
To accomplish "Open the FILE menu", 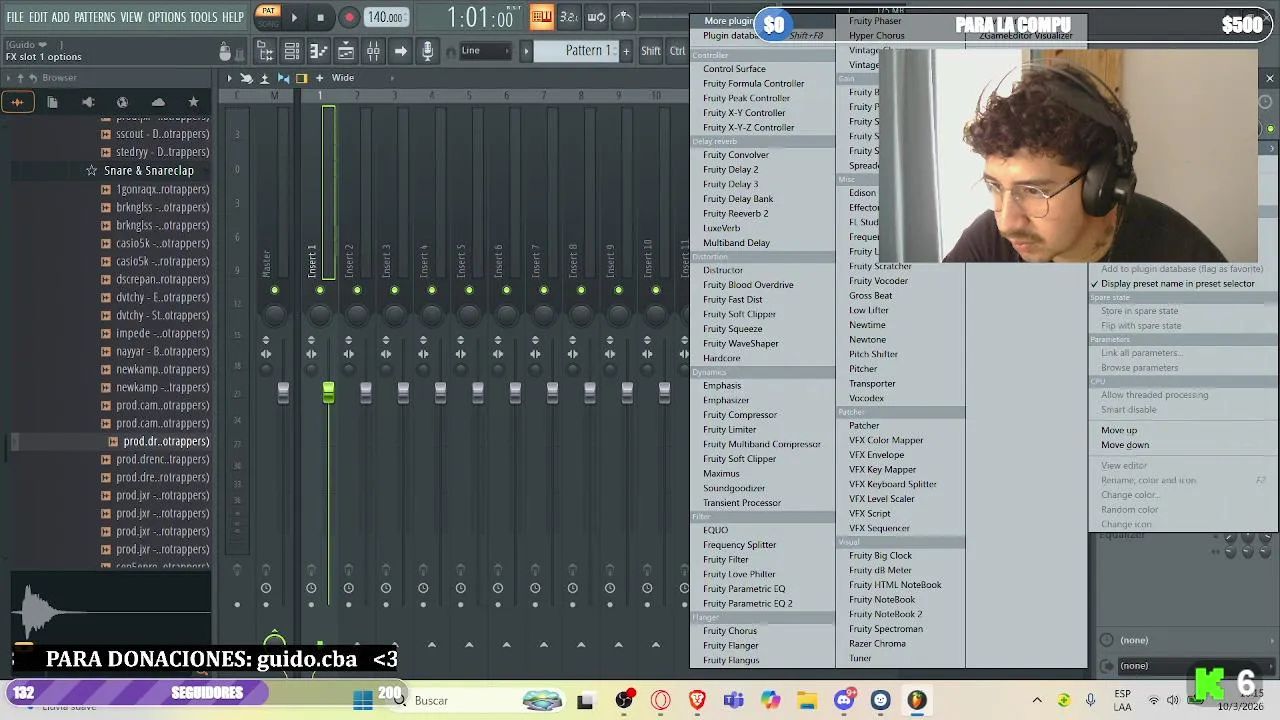I will (15, 18).
